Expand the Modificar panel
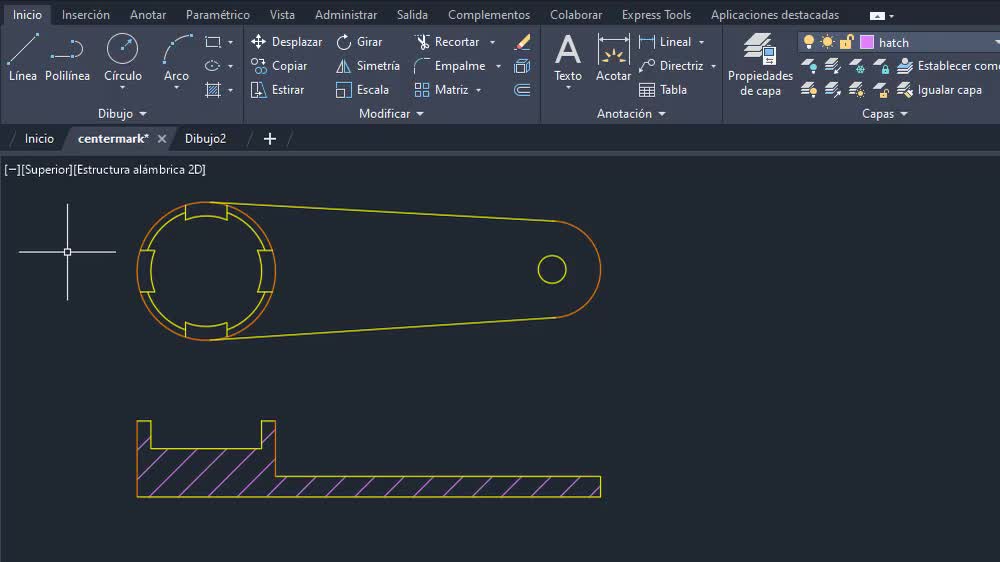Image resolution: width=1000 pixels, height=562 pixels. click(391, 114)
